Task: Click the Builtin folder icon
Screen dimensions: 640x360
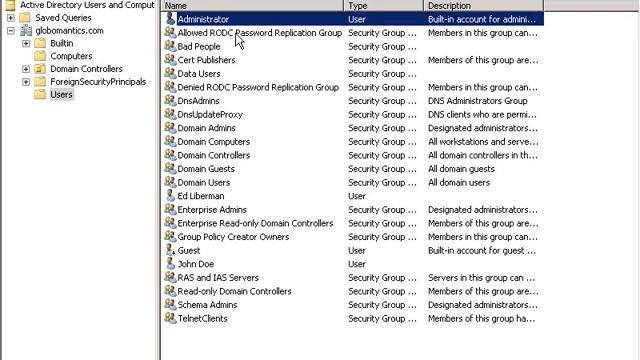Action: point(40,43)
